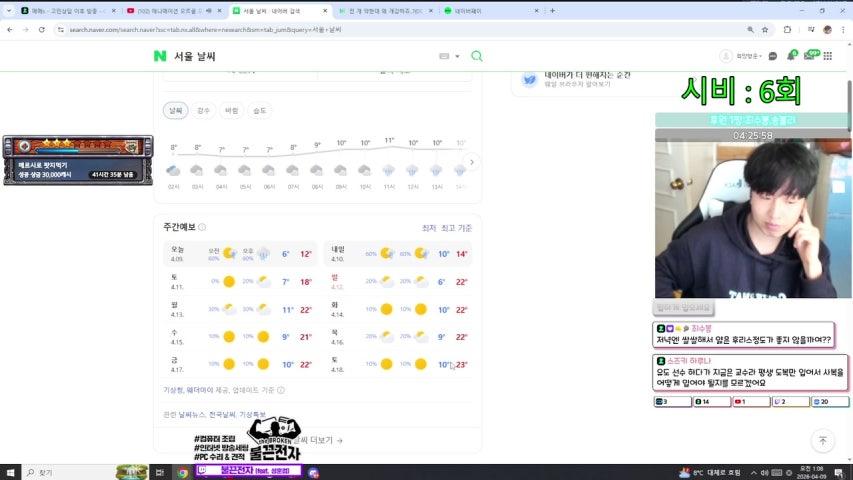The height and width of the screenshot is (480, 853).
Task: Switch to the fourth tab with green icon
Action: pos(385,10)
